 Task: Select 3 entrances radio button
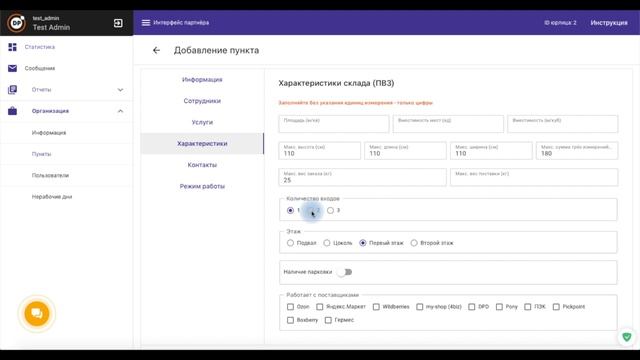click(330, 210)
